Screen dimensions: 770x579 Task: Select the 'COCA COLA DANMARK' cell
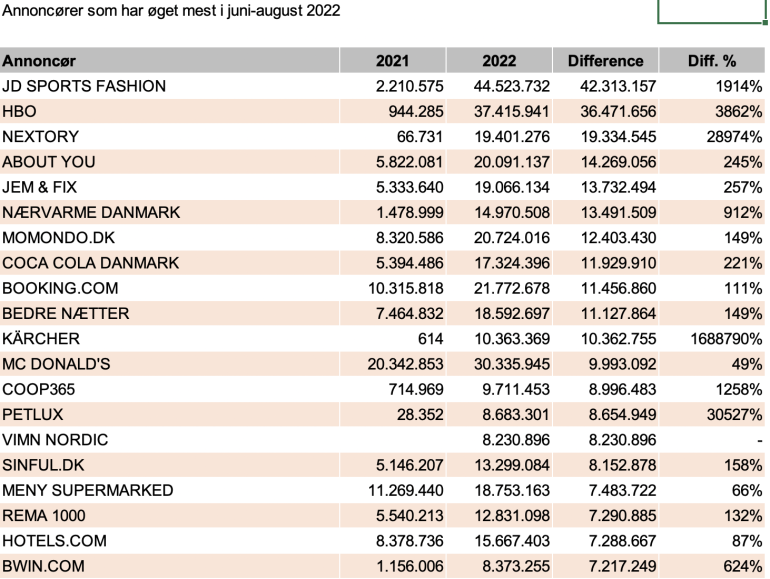click(x=169, y=263)
